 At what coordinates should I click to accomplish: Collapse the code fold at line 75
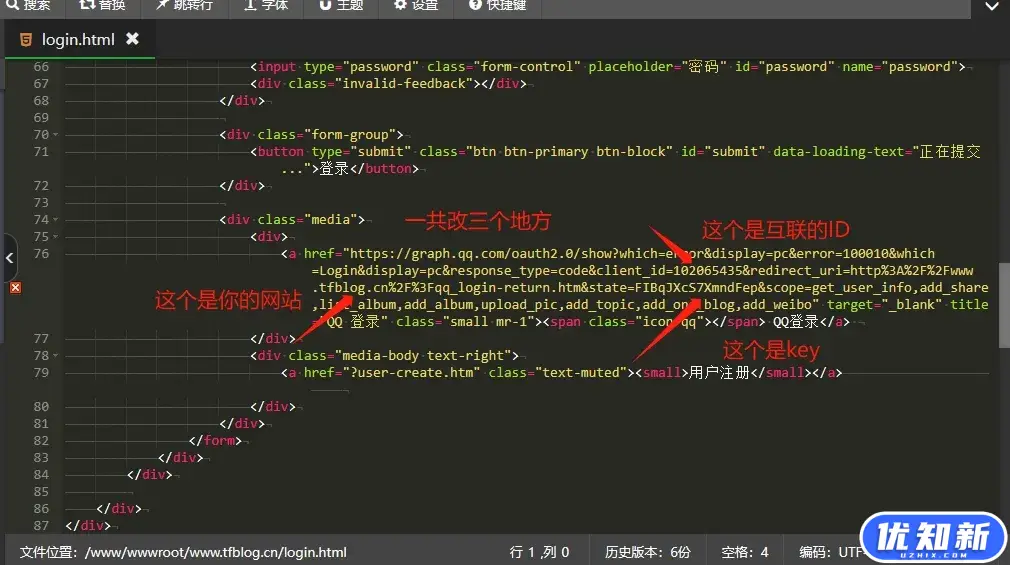[57, 236]
